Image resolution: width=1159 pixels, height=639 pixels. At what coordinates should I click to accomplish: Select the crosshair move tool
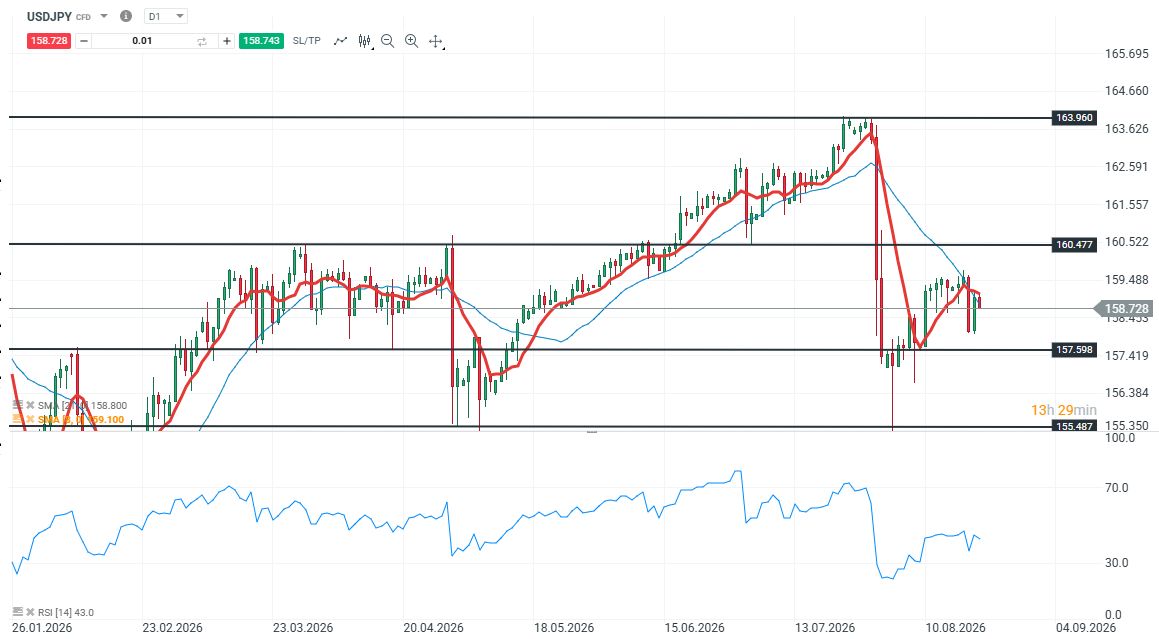tap(436, 41)
